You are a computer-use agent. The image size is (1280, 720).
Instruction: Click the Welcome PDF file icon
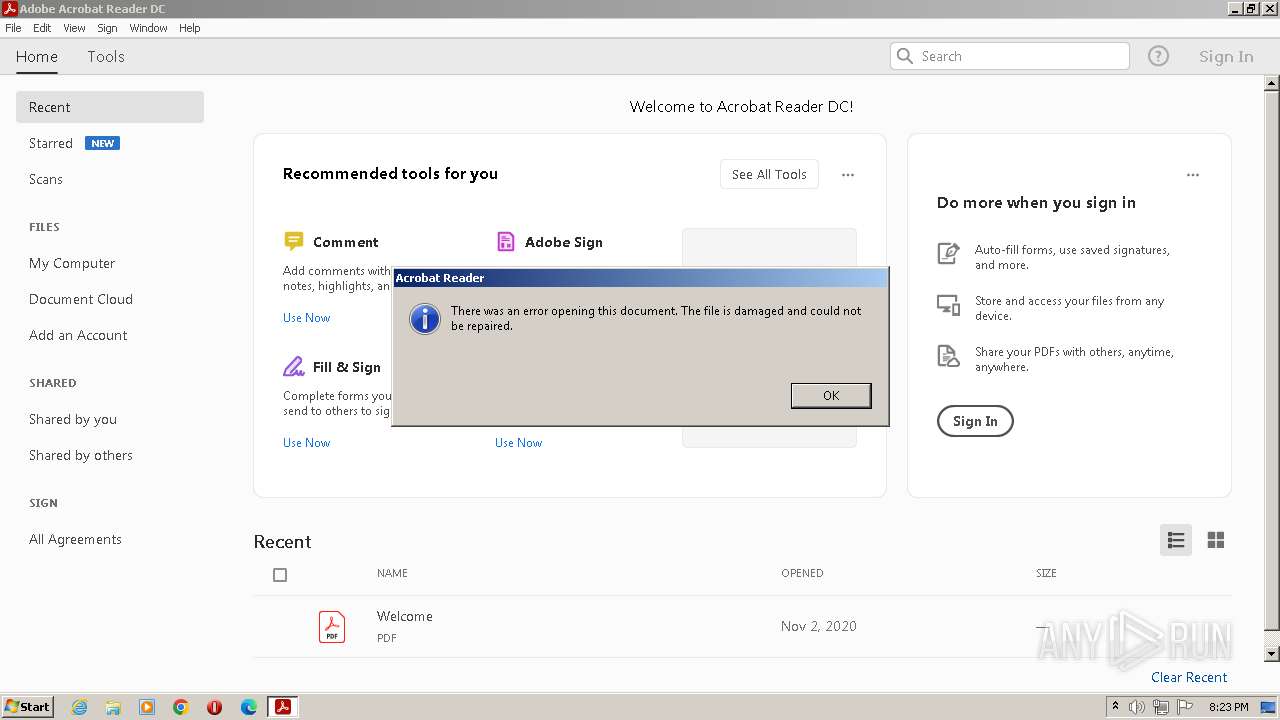[x=332, y=627]
